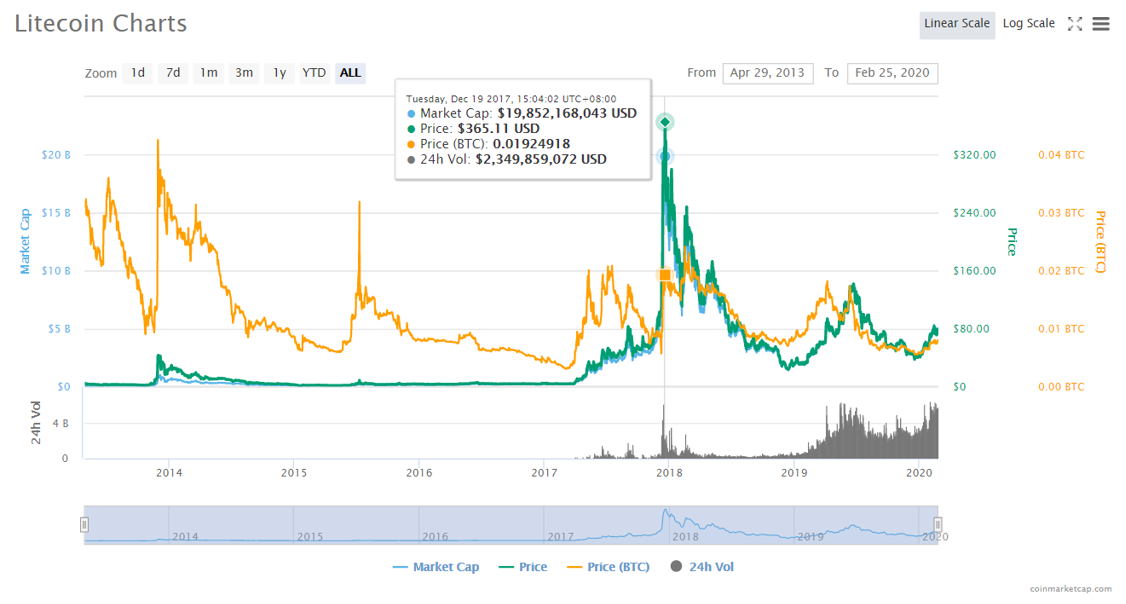The height and width of the screenshot is (604, 1126).
Task: Choose the 1y zoom option
Action: 280,73
